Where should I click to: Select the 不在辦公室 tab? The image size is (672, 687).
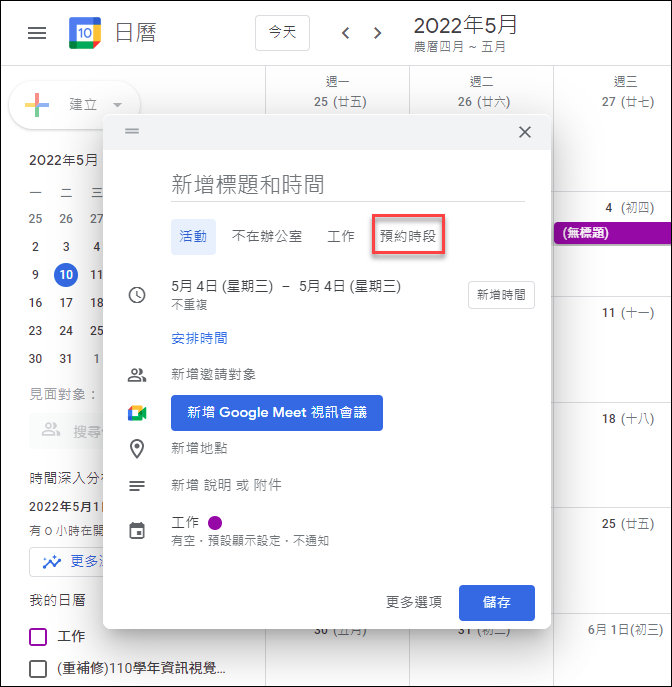tap(267, 237)
